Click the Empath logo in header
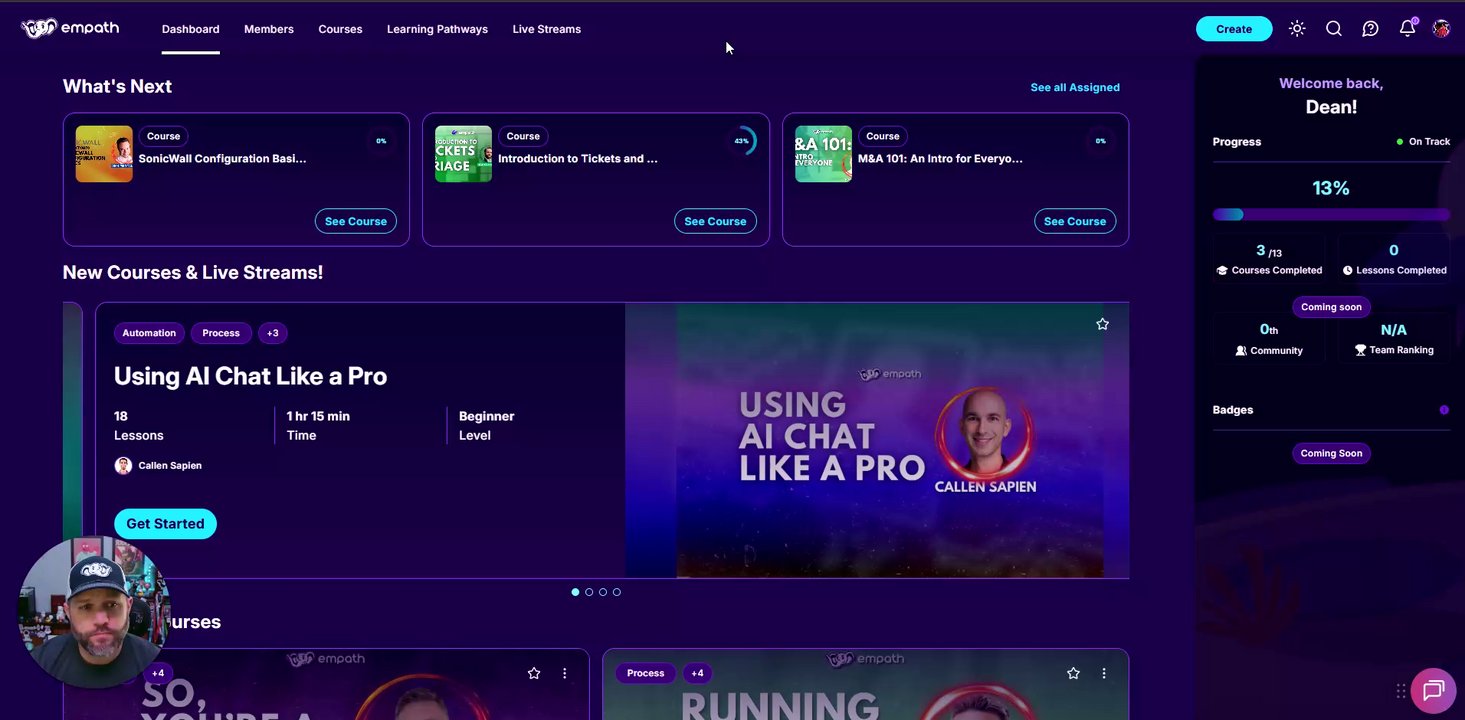 70,29
